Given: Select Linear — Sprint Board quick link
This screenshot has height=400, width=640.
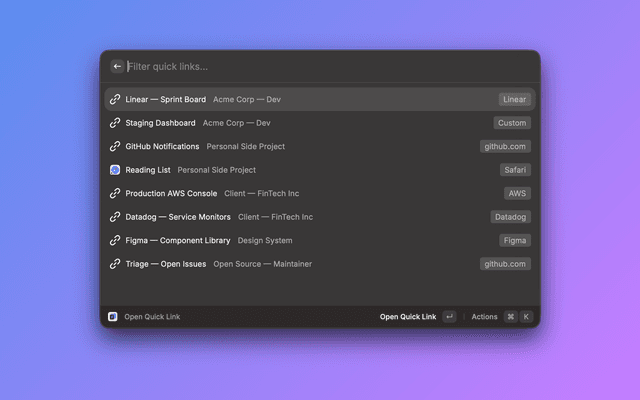Looking at the screenshot, I should pyautogui.click(x=320, y=99).
